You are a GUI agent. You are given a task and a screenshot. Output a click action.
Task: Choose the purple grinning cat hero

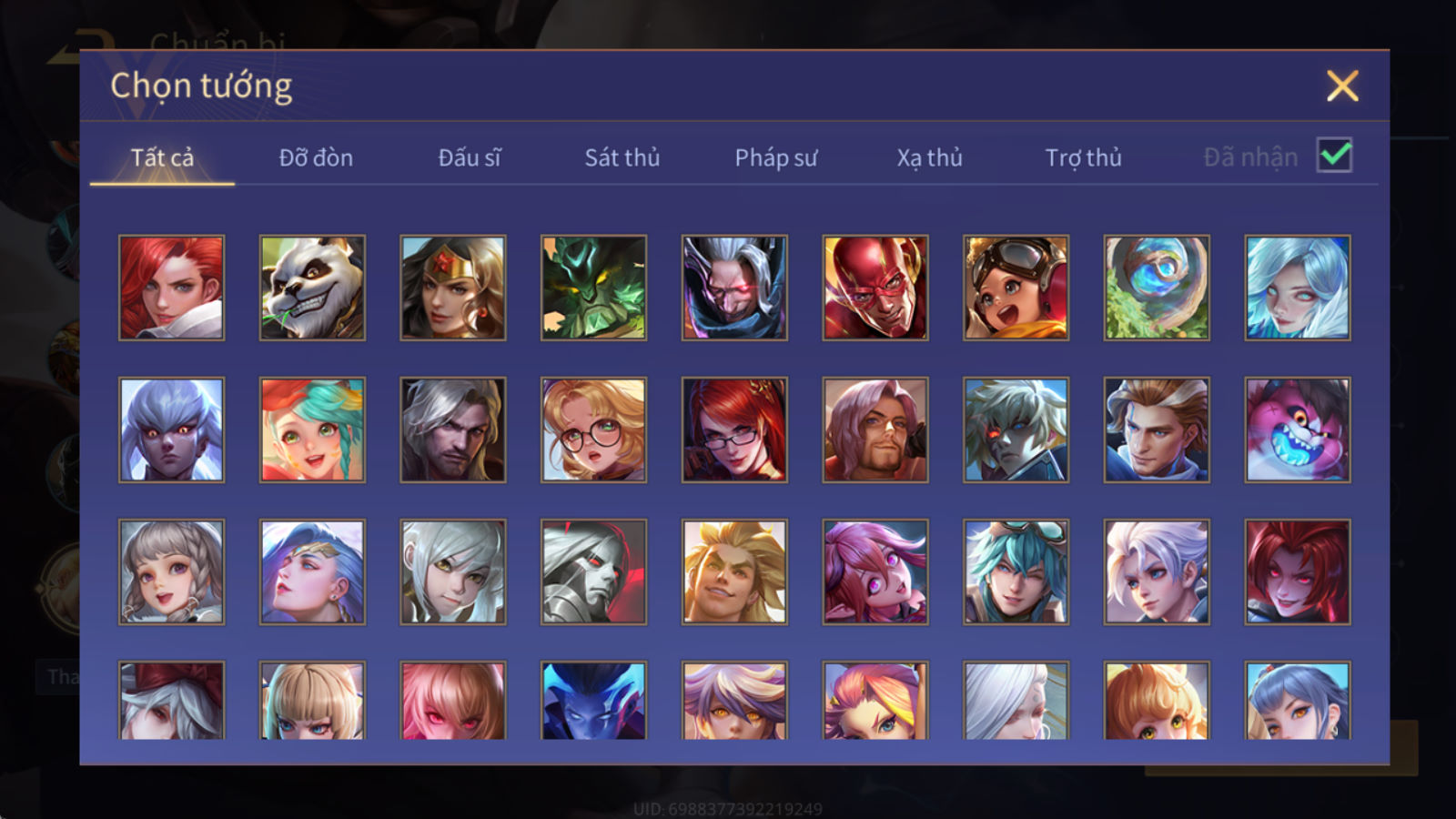point(1298,430)
